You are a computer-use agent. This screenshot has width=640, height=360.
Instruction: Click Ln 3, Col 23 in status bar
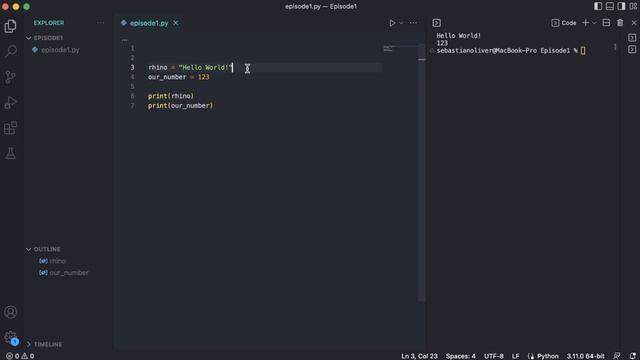(x=419, y=356)
